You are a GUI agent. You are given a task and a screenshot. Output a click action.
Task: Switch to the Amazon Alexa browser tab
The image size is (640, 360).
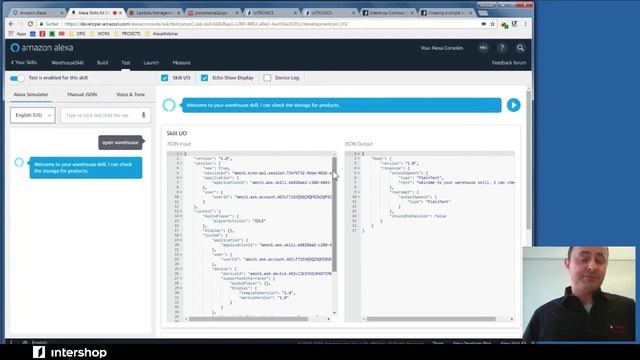tap(38, 13)
